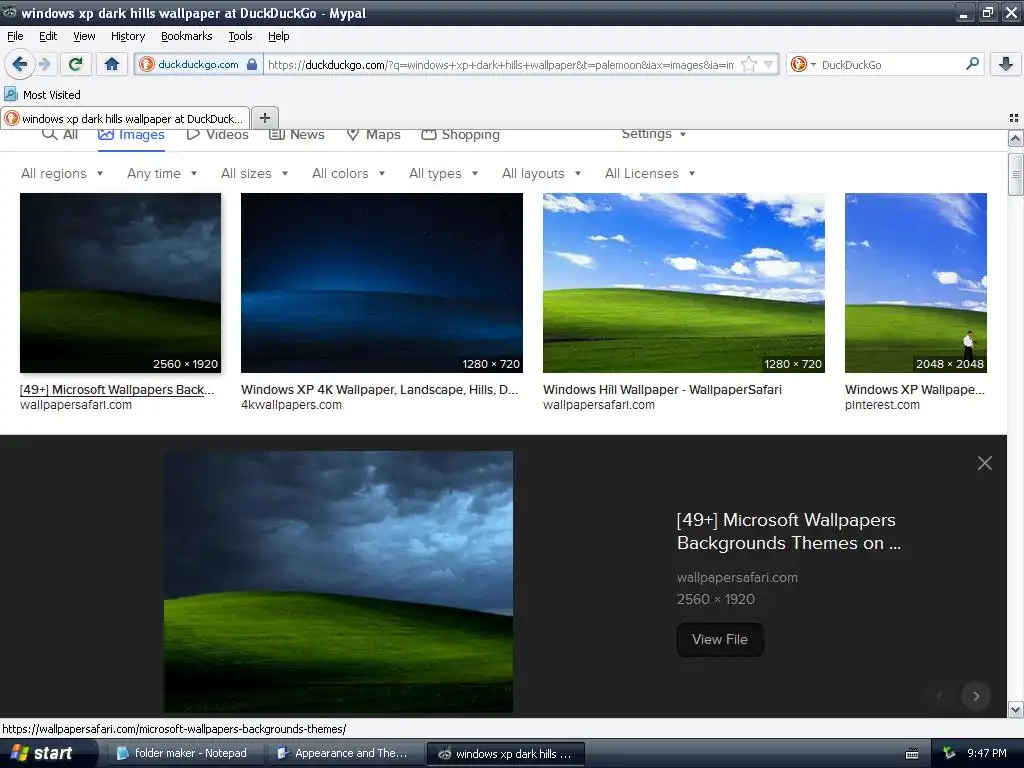Show next image with right chevron

point(976,696)
